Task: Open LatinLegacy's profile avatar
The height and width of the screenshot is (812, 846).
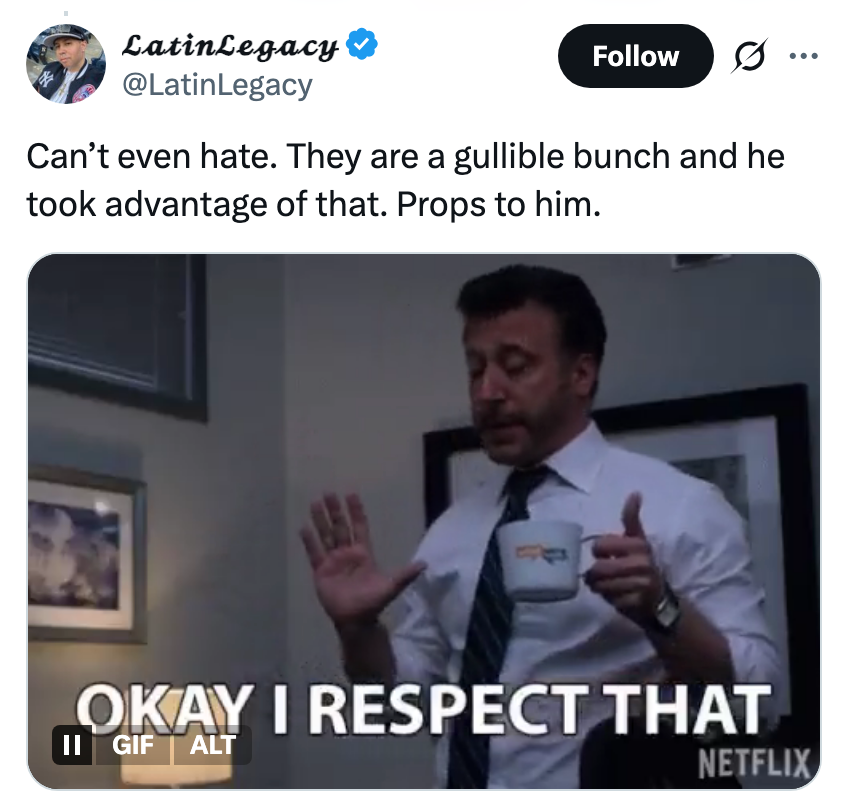Action: (x=66, y=64)
